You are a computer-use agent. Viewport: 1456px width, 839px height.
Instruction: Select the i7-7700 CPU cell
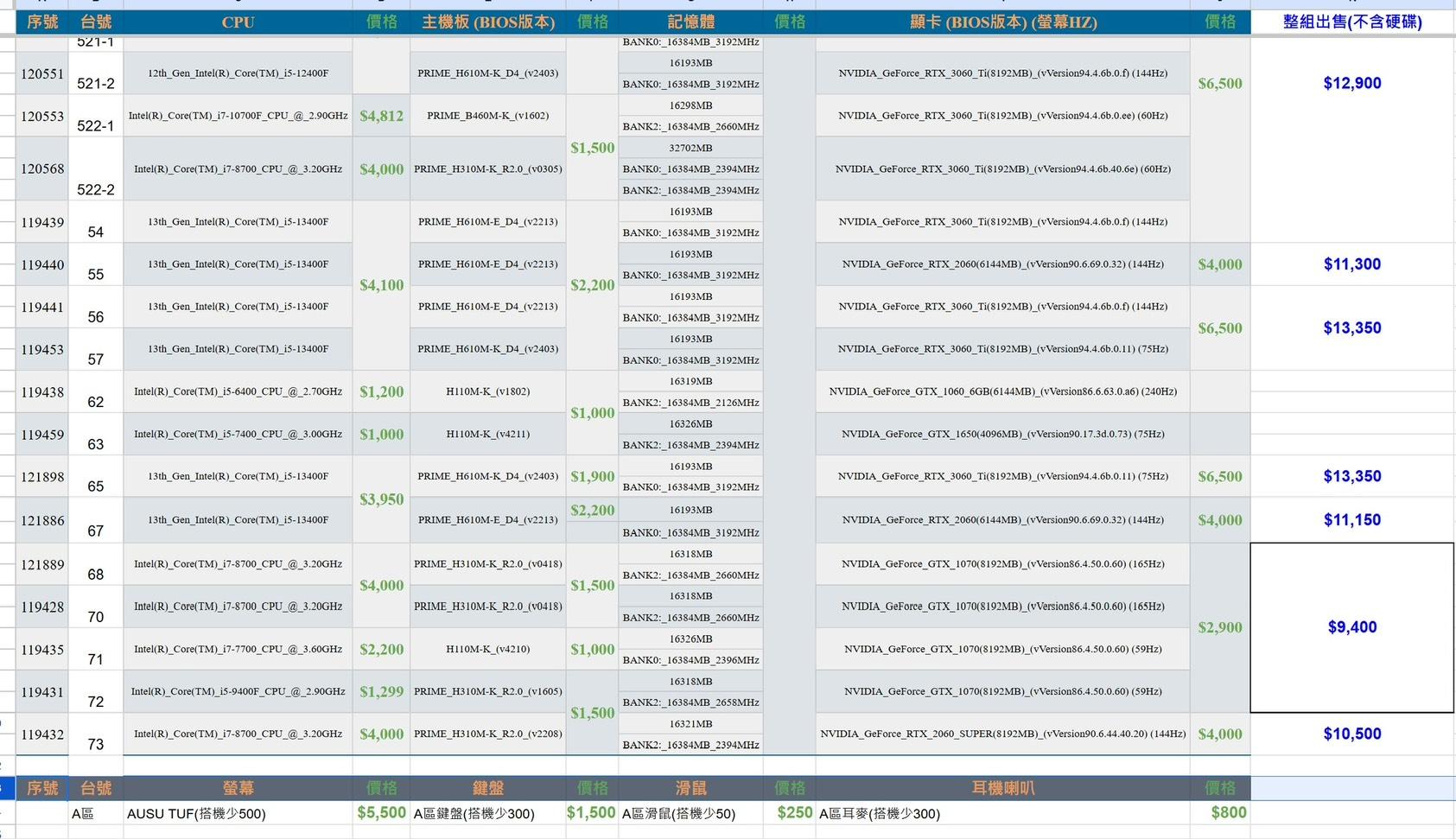238,649
